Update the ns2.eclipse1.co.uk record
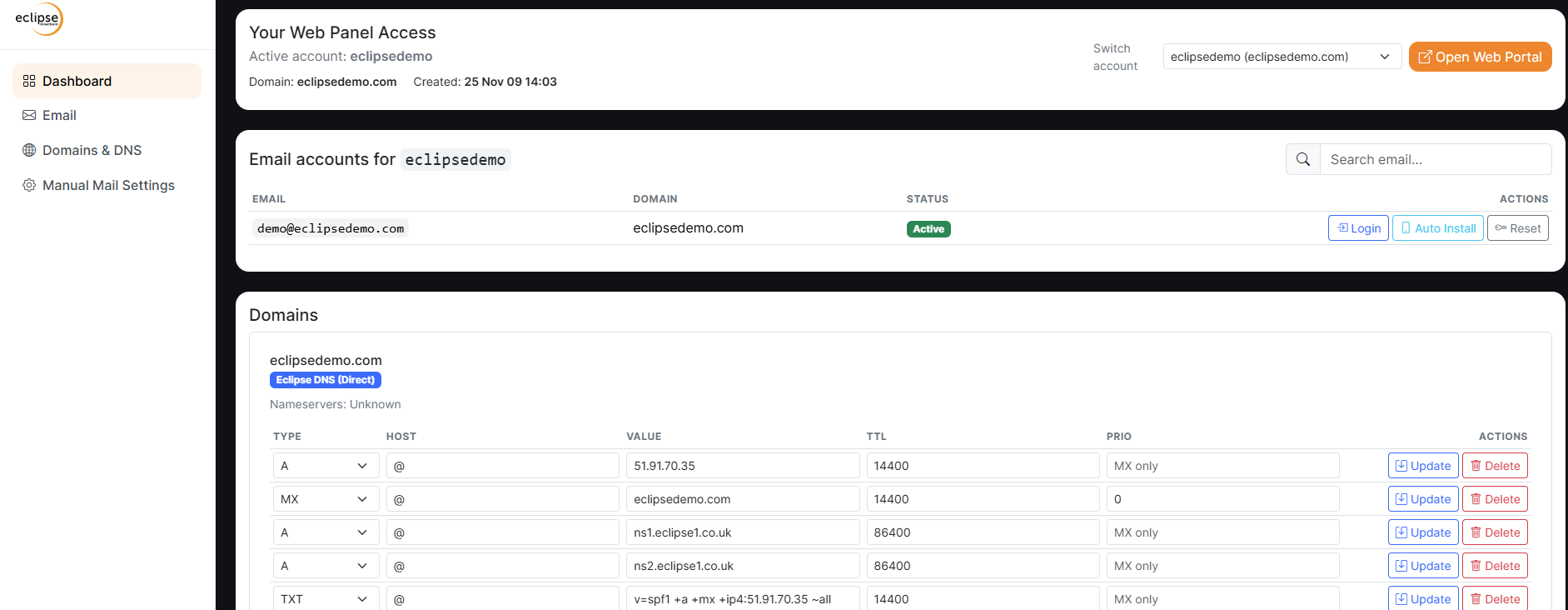The image size is (1568, 610). (1422, 566)
